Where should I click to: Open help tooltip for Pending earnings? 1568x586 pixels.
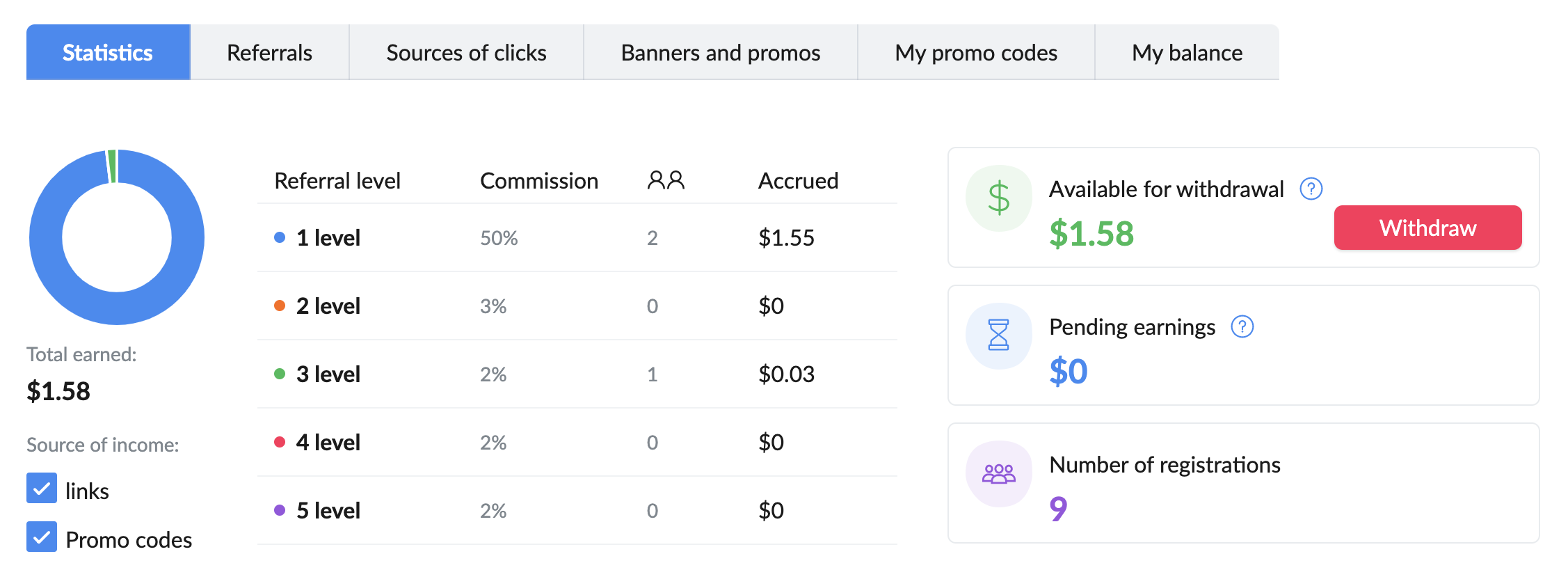point(1242,326)
